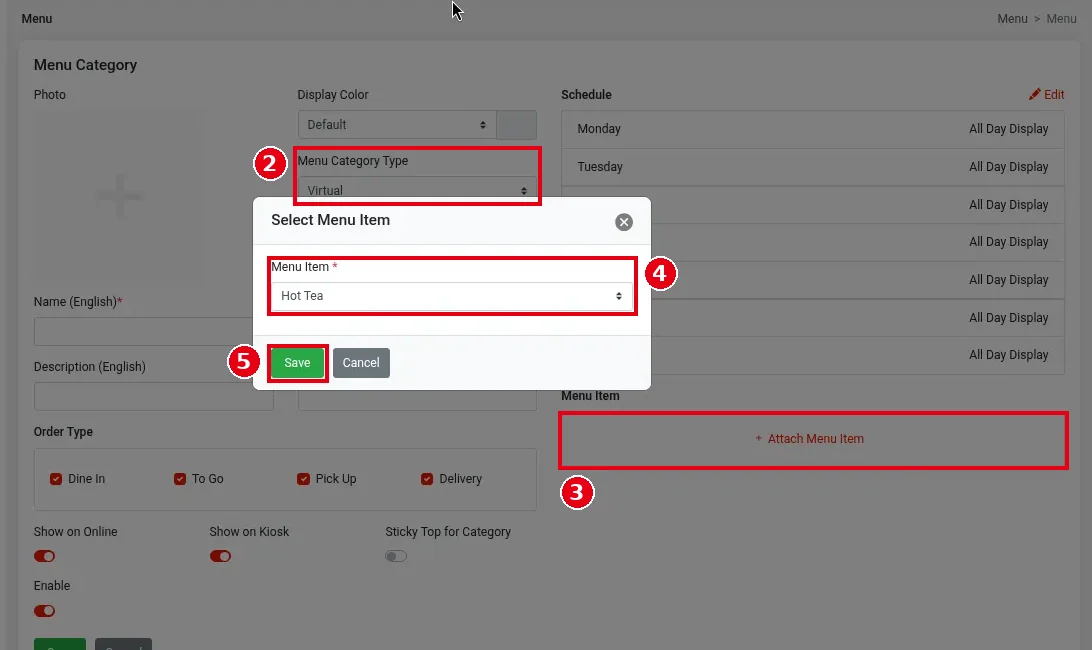Open the Menu Item dropdown showing Hot Tea
1092x650 pixels.
pos(451,296)
